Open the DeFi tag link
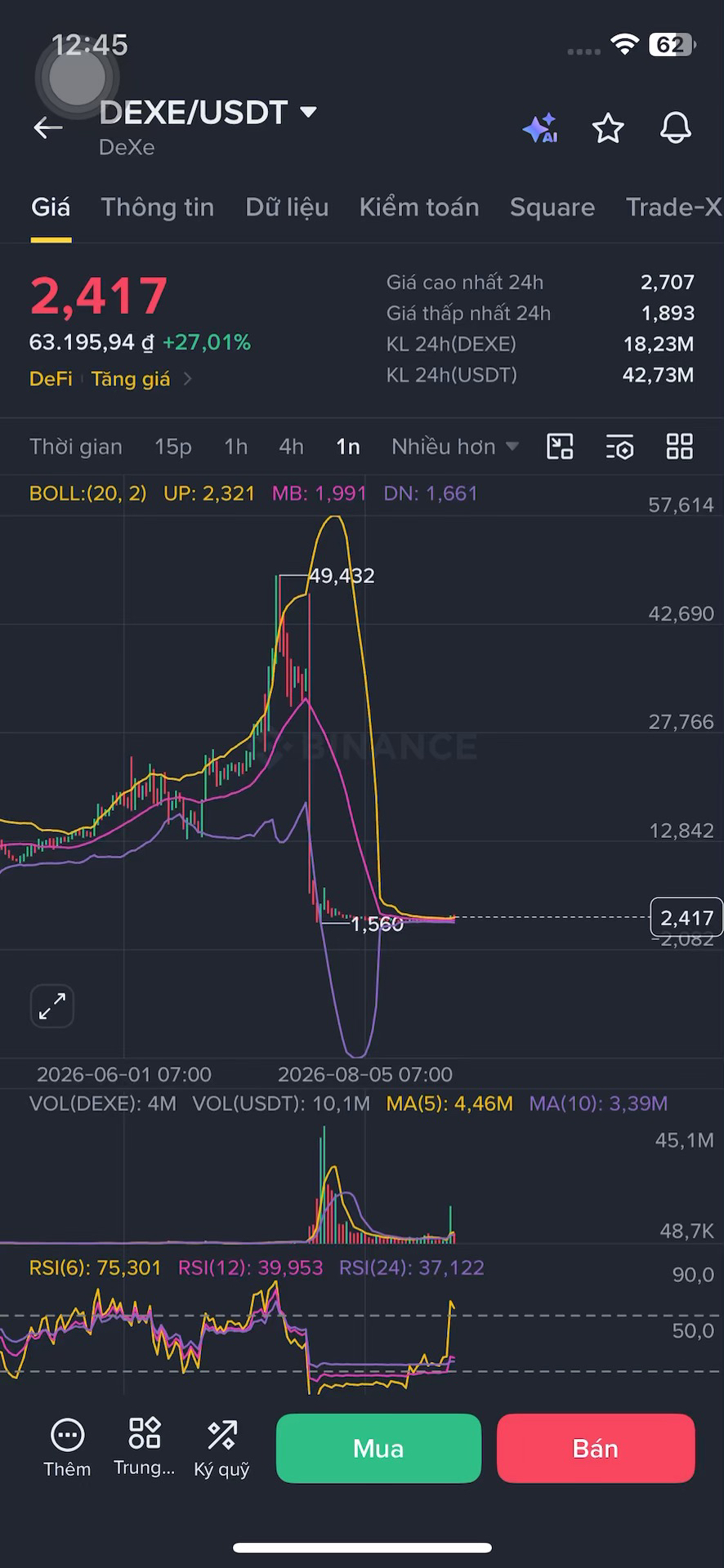Image resolution: width=724 pixels, height=1568 pixels. click(51, 379)
